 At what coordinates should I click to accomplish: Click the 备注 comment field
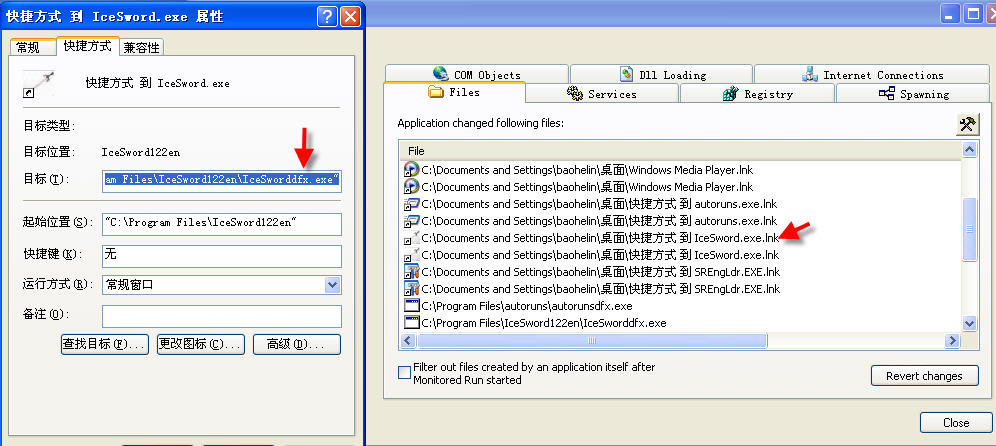tap(222, 316)
